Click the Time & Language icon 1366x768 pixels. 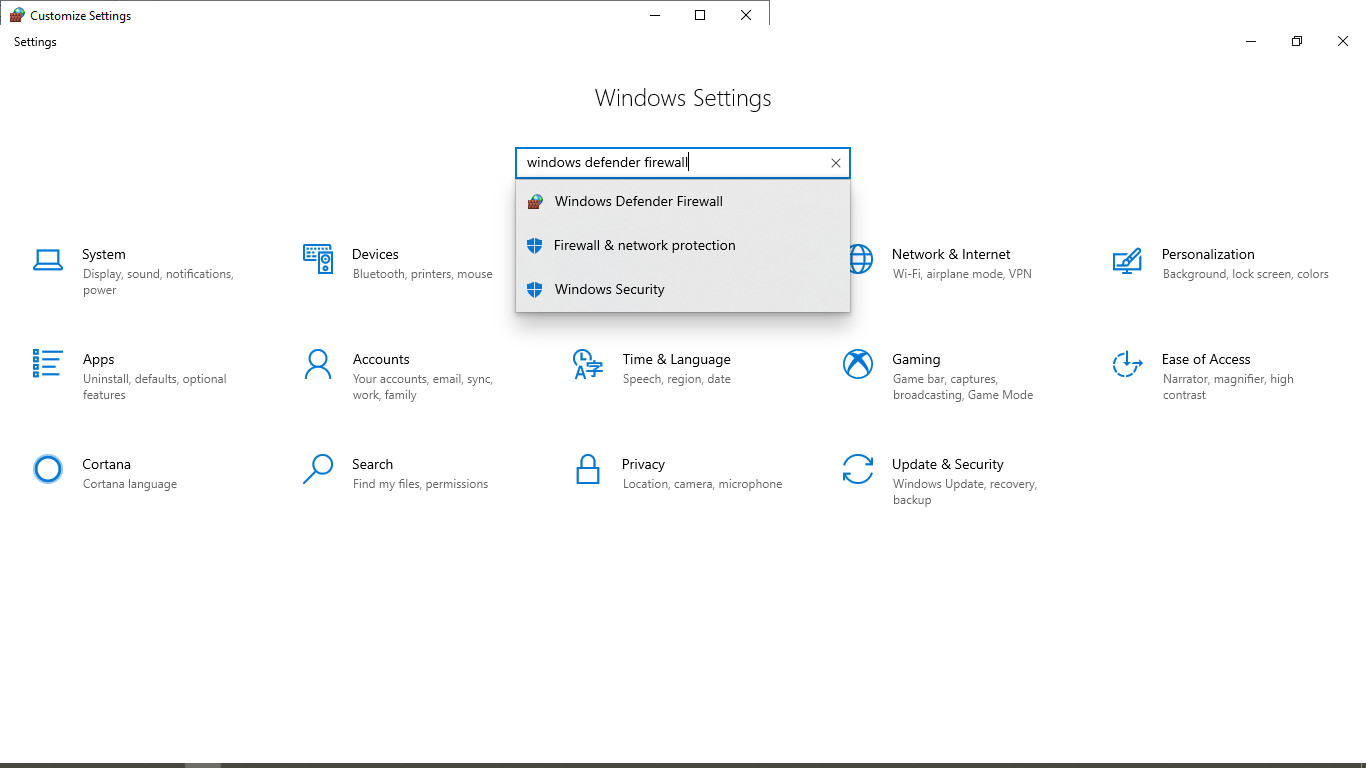[587, 364]
